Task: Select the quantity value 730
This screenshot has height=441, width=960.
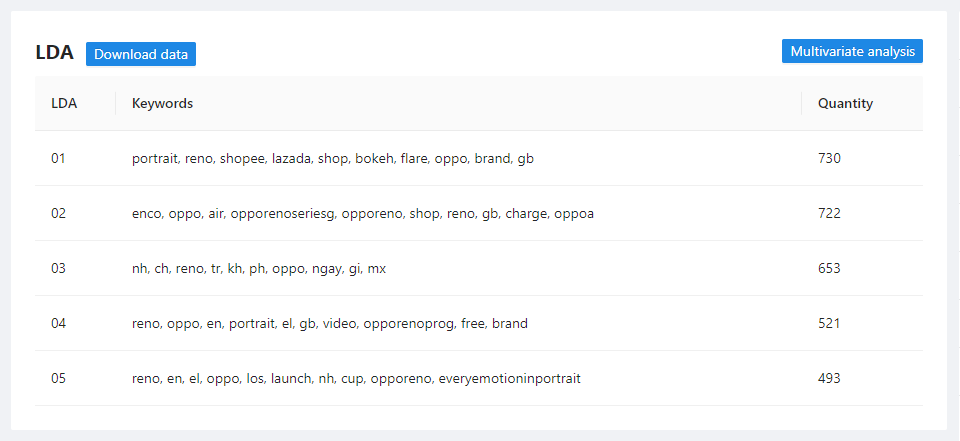Action: click(x=829, y=158)
